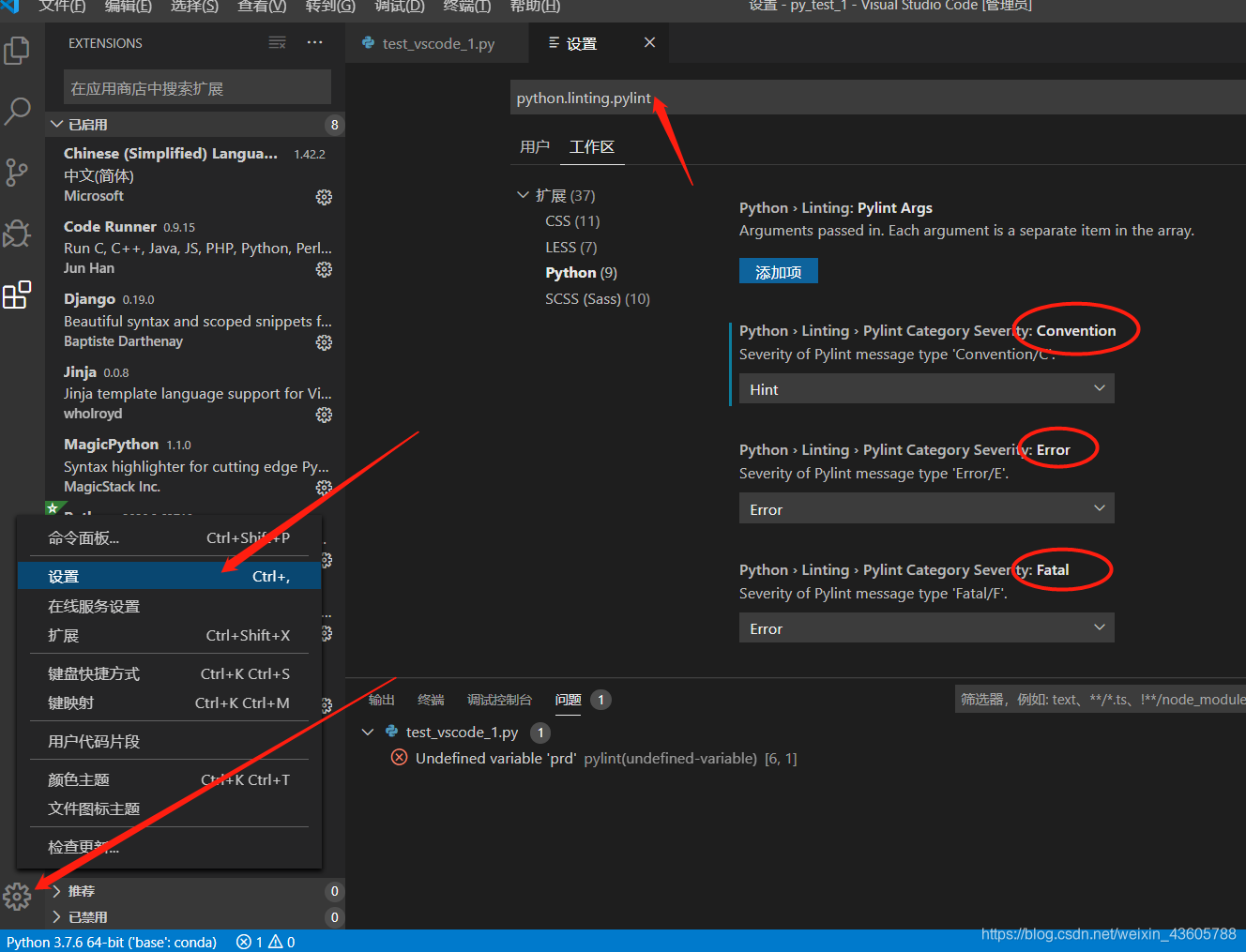Open gear menu for Jinja extension
This screenshot has height=952, width=1246.
coord(324,415)
